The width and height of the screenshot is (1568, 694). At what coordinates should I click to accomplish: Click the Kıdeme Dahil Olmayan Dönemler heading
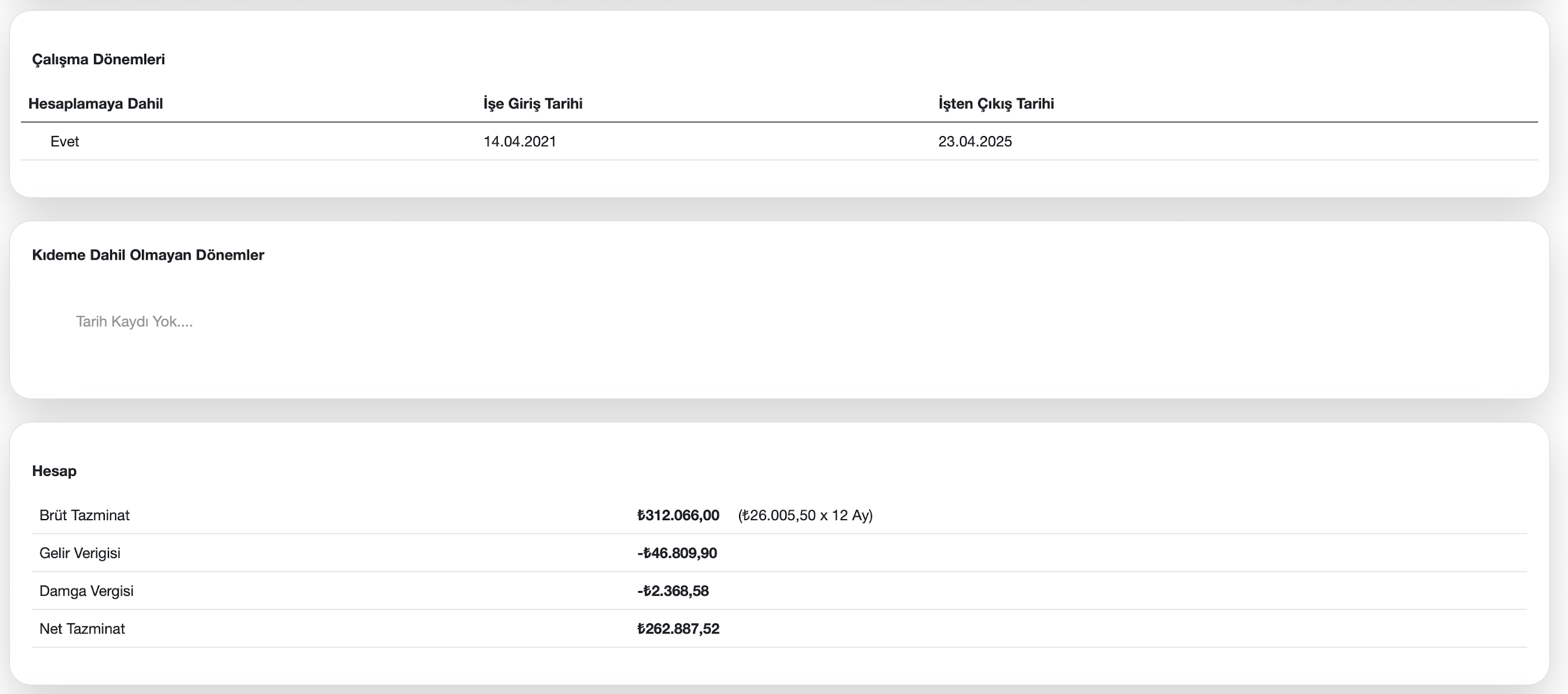click(x=148, y=255)
